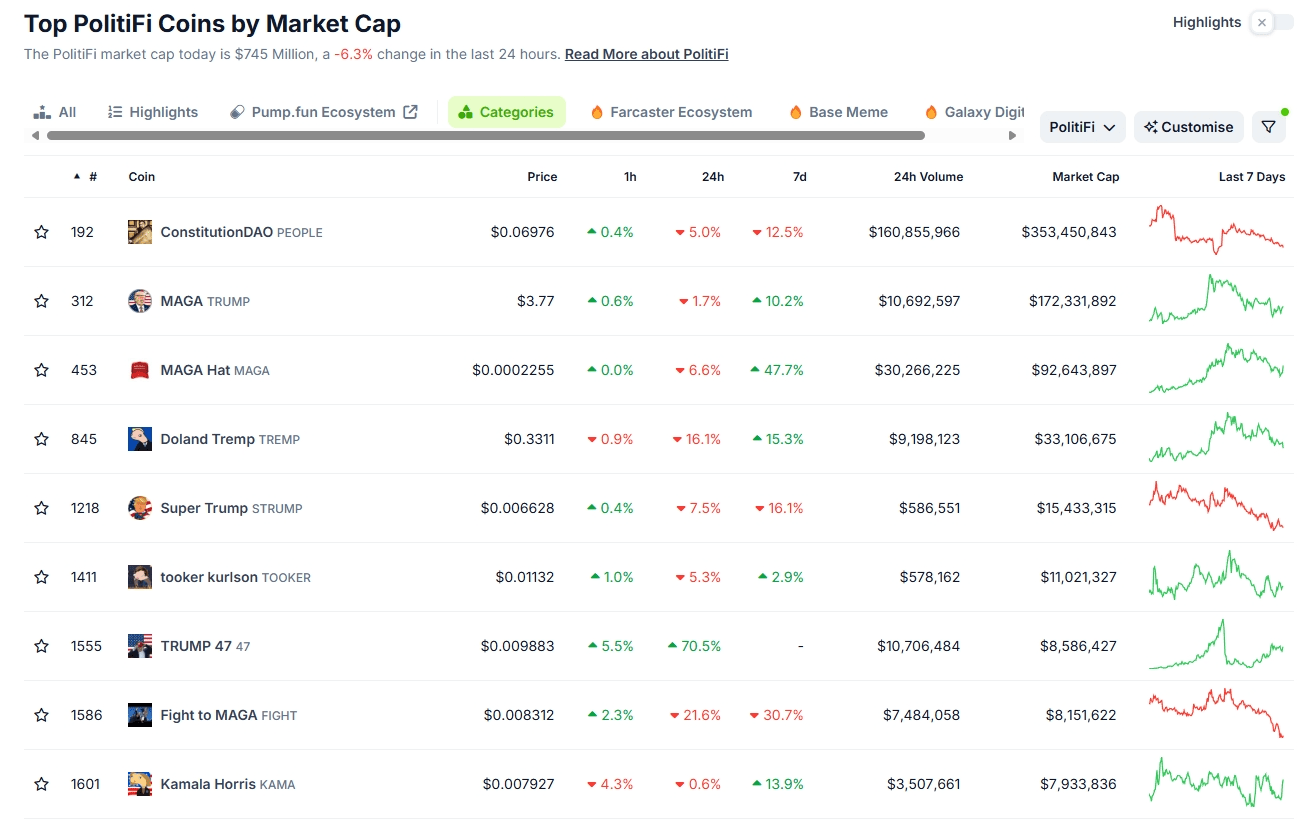1315x824 pixels.
Task: Open the Customise button
Action: pyautogui.click(x=1188, y=127)
